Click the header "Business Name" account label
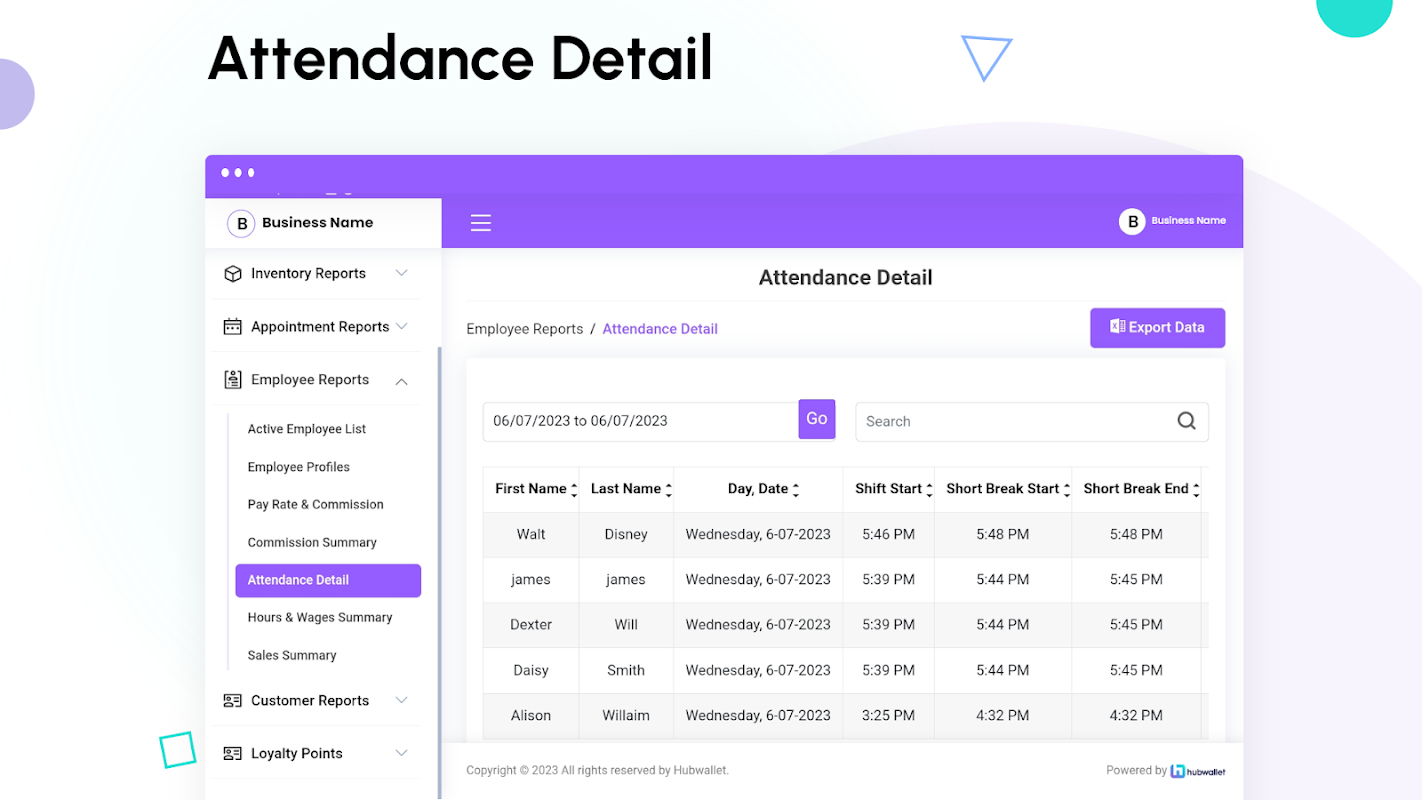Image resolution: width=1422 pixels, height=800 pixels. 1188,221
